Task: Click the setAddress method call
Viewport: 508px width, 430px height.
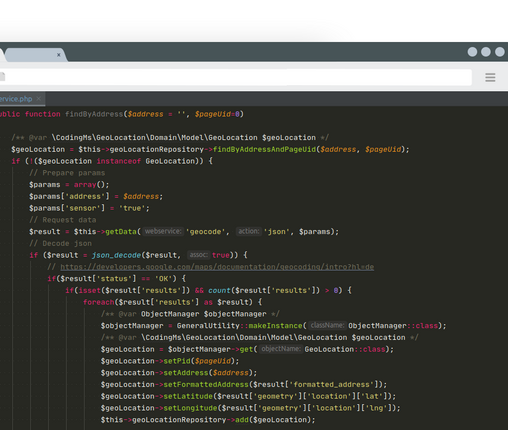Action: (x=186, y=373)
